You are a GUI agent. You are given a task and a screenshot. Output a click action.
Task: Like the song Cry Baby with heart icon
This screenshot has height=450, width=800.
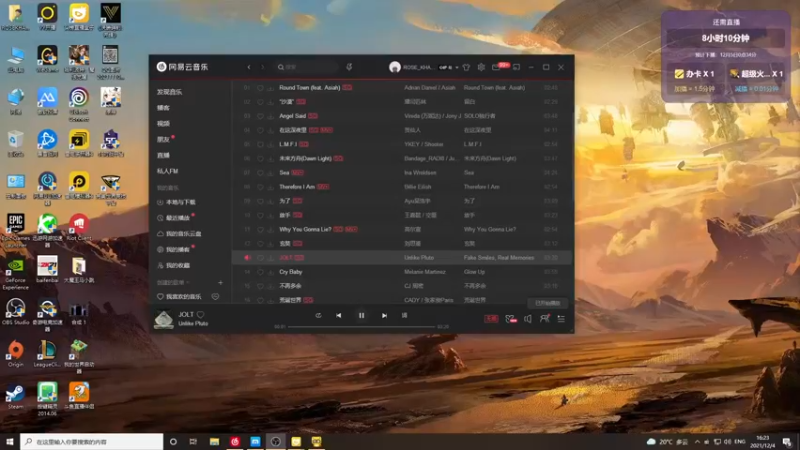pos(260,272)
